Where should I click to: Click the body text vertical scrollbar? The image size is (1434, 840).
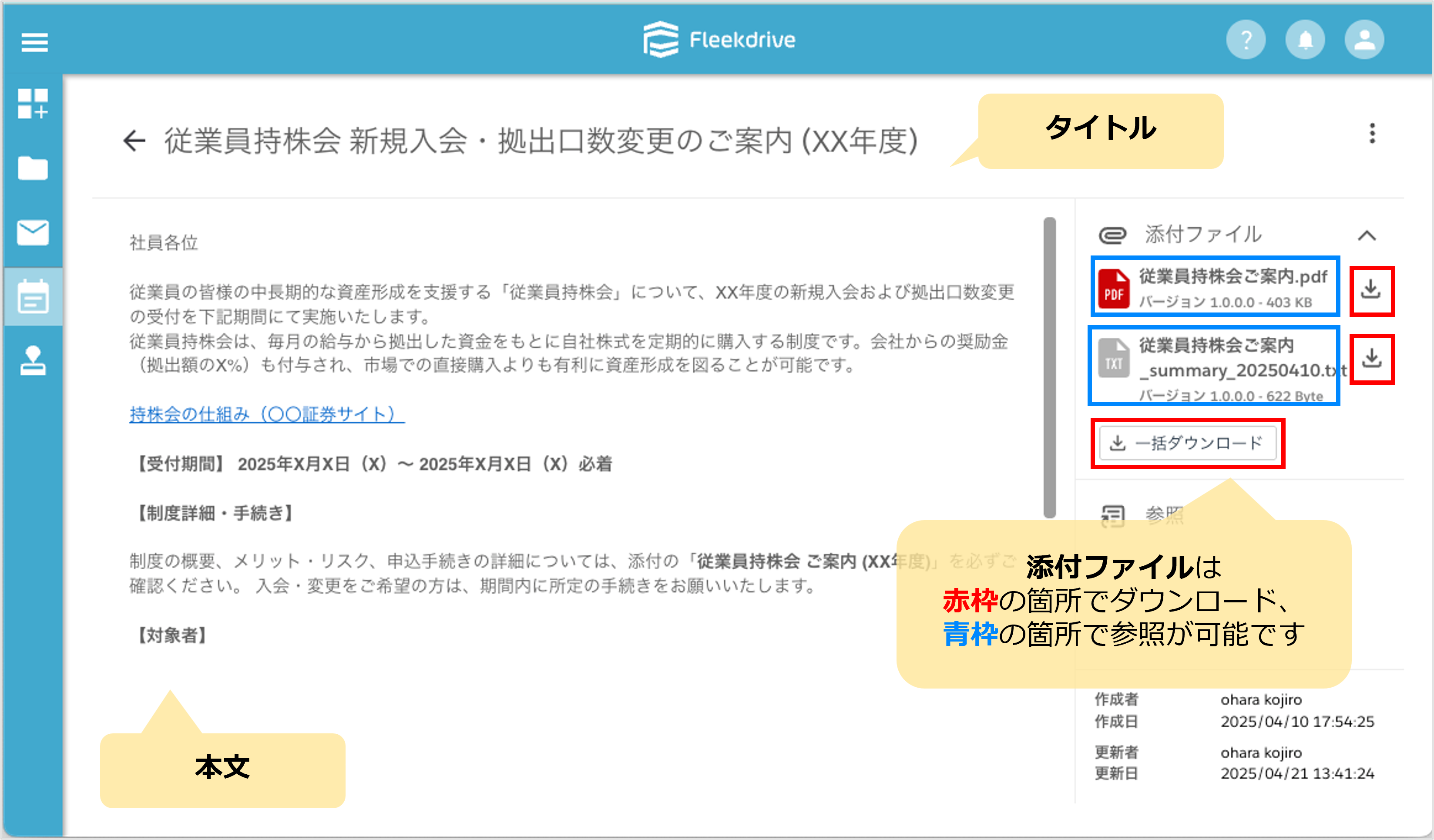click(1050, 367)
